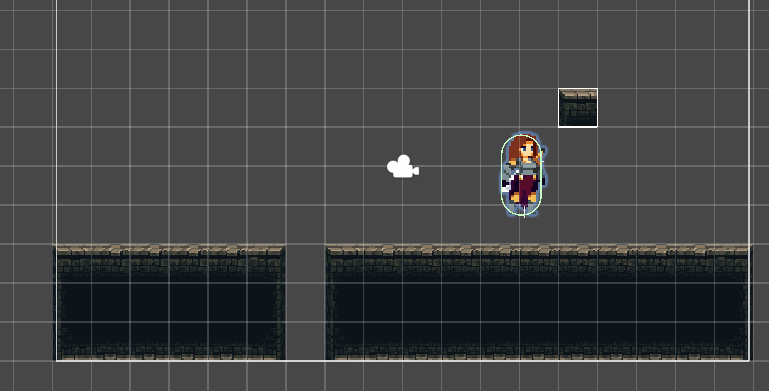769x391 pixels.
Task: Click the left stone platform
Action: coord(169,303)
